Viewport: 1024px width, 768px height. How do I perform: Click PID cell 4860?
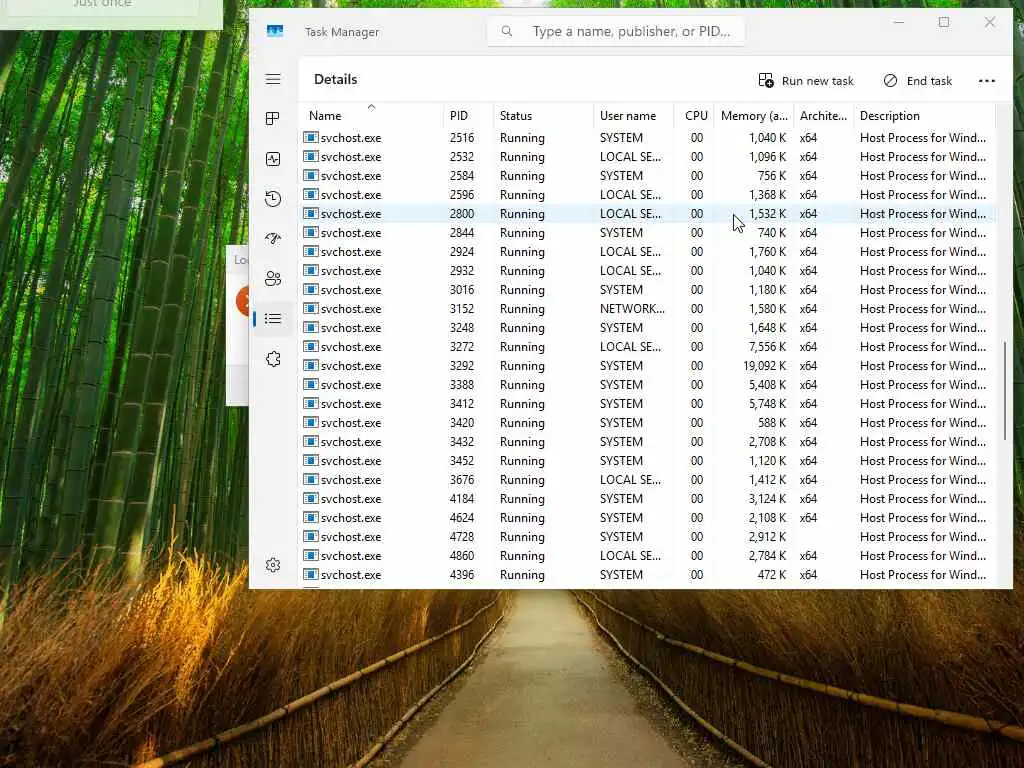tap(462, 555)
